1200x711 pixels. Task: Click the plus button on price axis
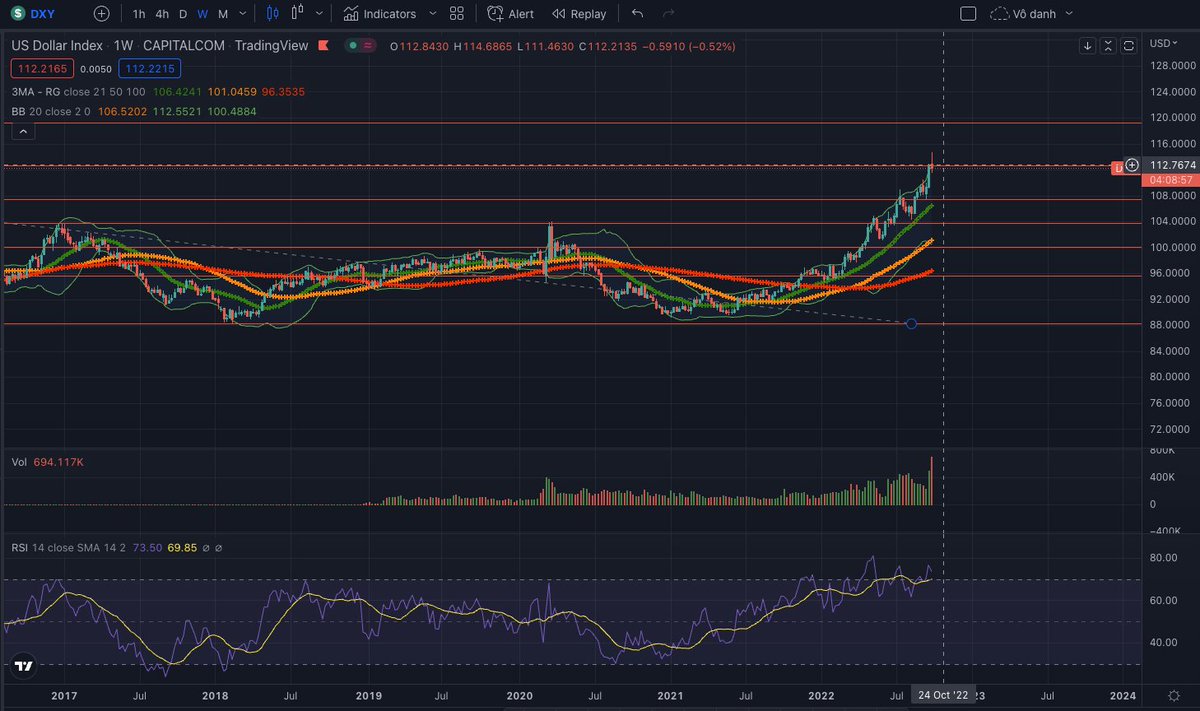pos(1132,165)
